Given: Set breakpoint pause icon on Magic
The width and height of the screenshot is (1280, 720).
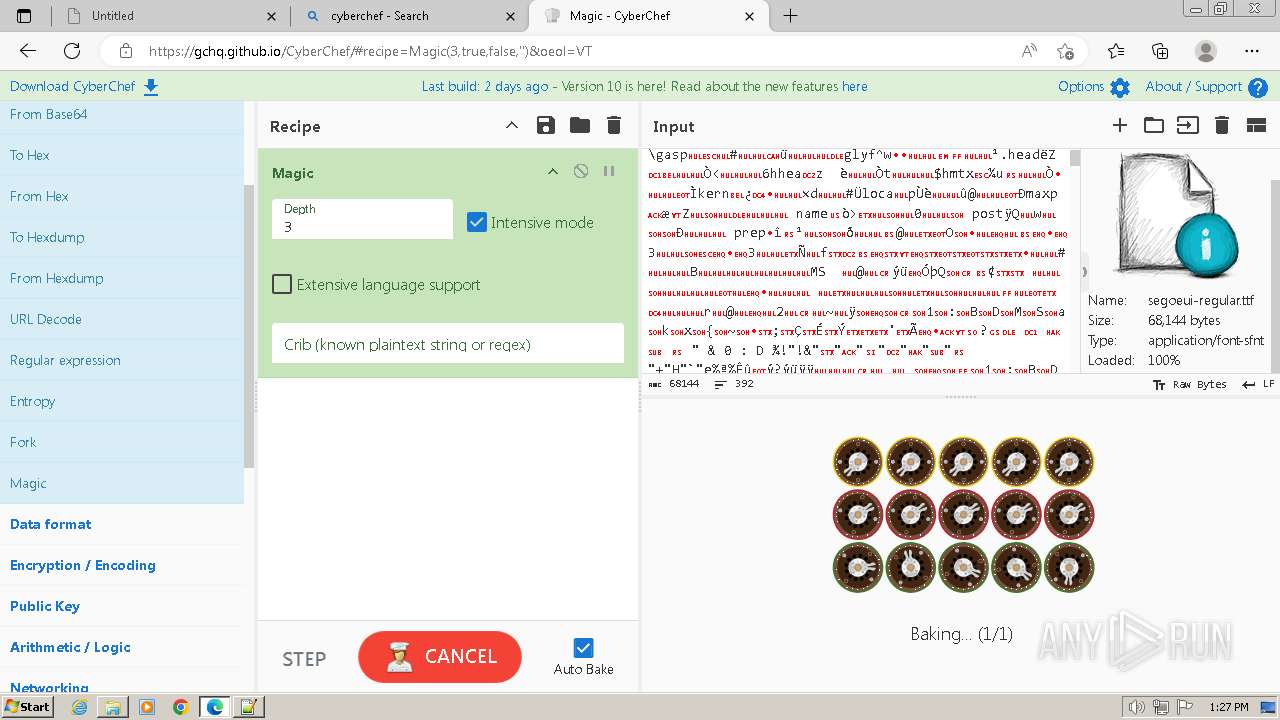Looking at the screenshot, I should (608, 171).
